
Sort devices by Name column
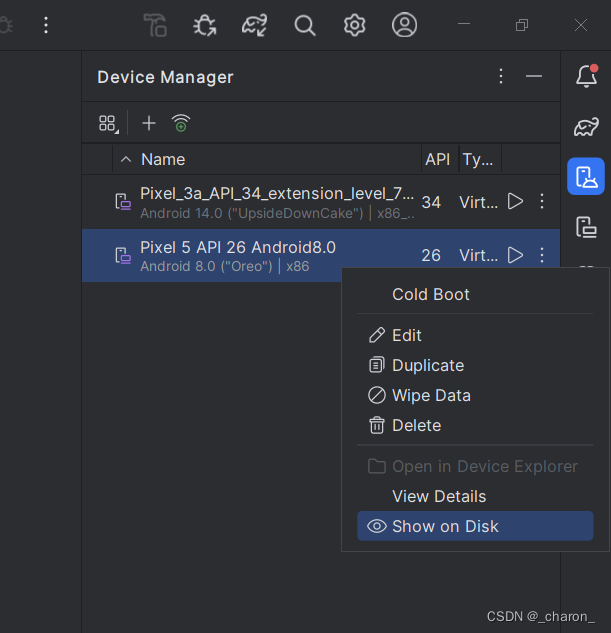pyautogui.click(x=163, y=159)
